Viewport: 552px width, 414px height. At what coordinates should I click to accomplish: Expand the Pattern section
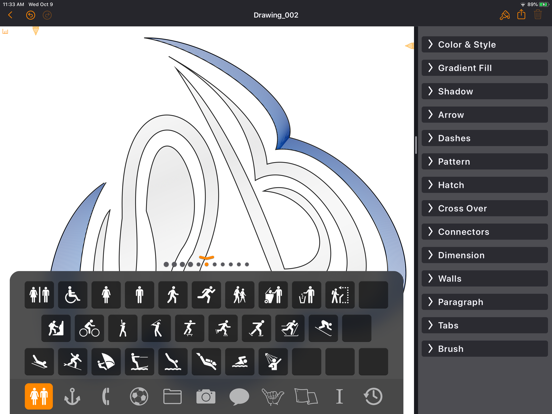click(485, 162)
